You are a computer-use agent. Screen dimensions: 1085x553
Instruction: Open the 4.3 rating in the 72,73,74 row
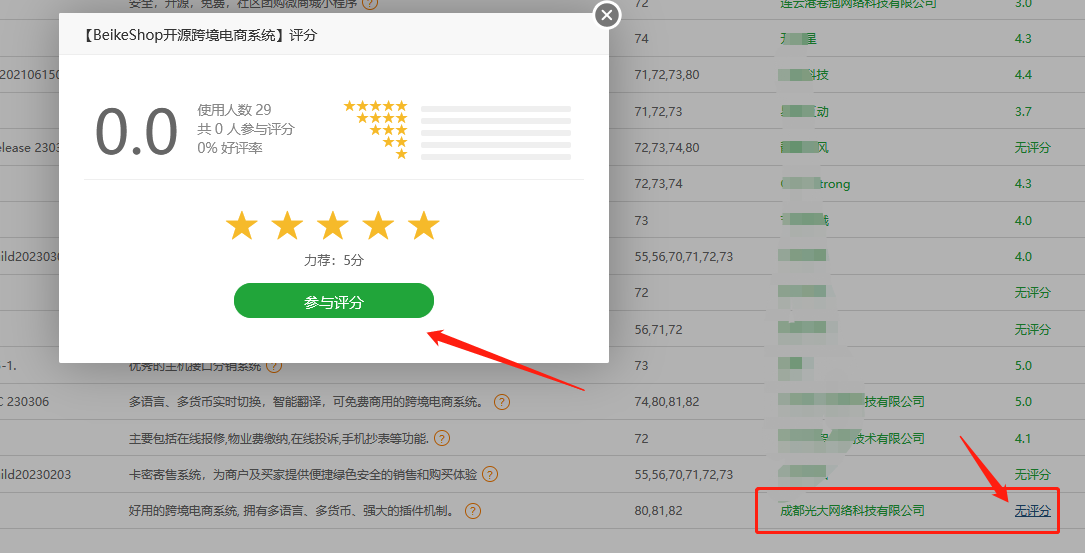click(1023, 184)
